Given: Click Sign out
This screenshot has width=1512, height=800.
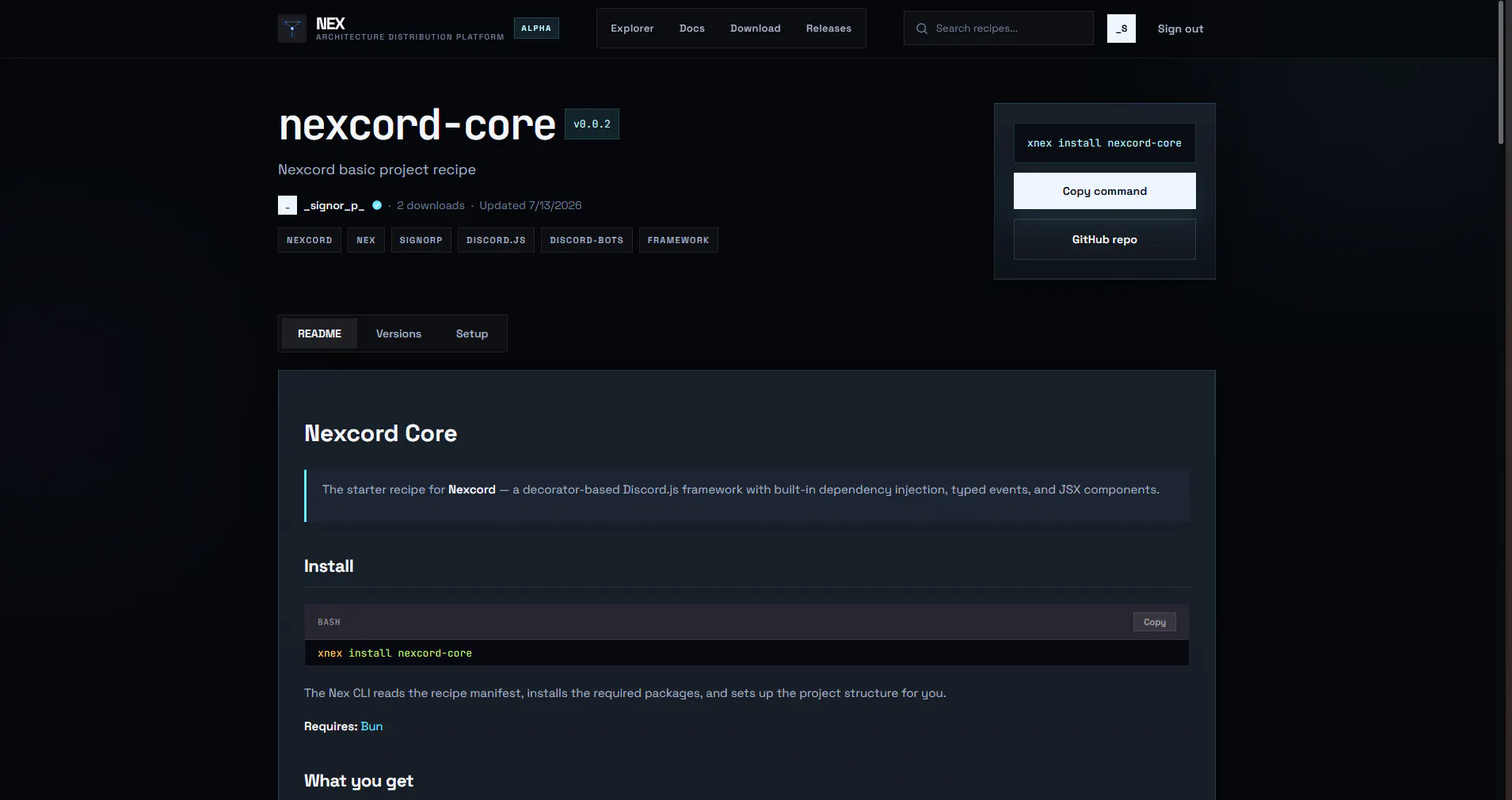Looking at the screenshot, I should [x=1180, y=29].
